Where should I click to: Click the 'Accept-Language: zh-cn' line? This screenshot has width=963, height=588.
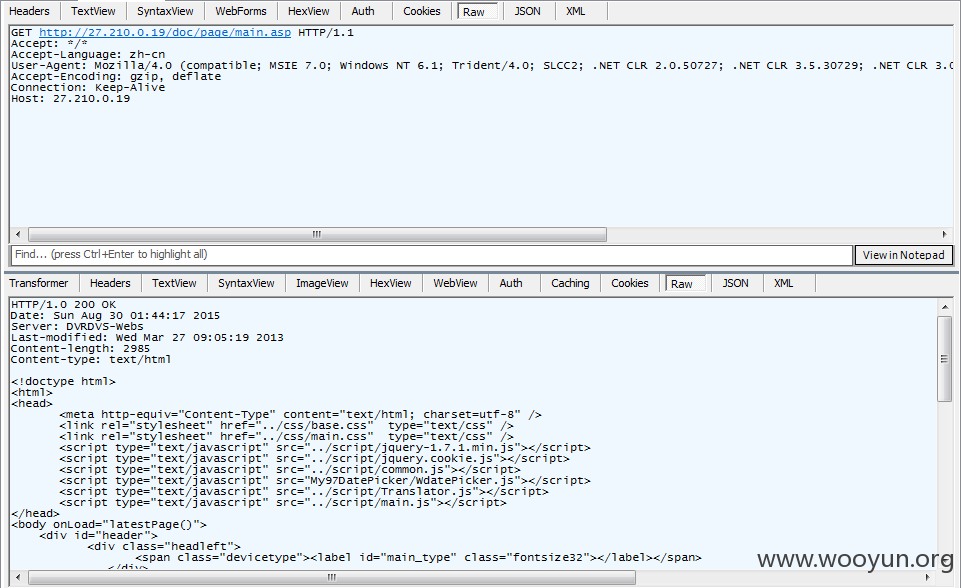tap(88, 55)
